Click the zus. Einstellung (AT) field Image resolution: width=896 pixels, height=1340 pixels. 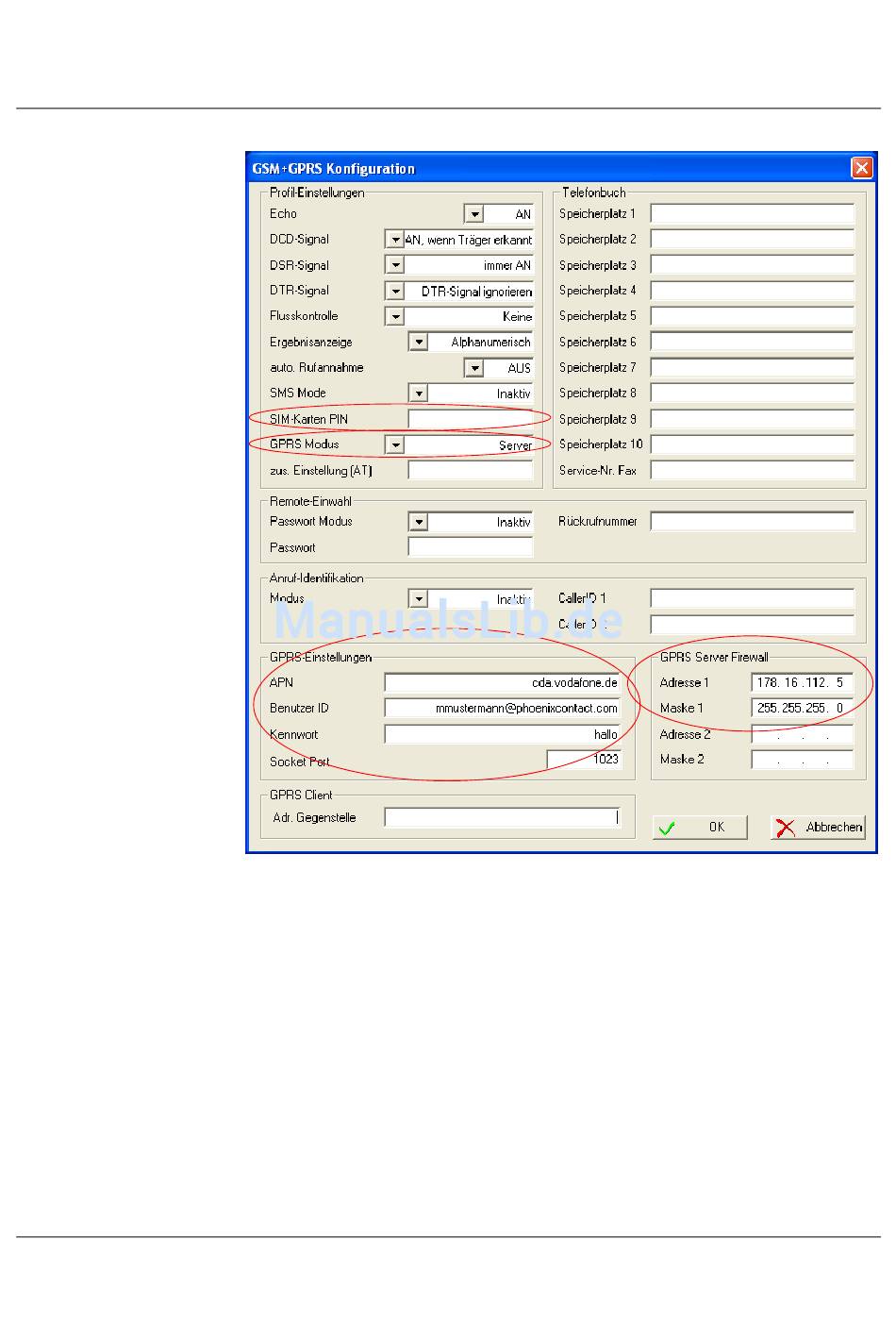coord(471,470)
